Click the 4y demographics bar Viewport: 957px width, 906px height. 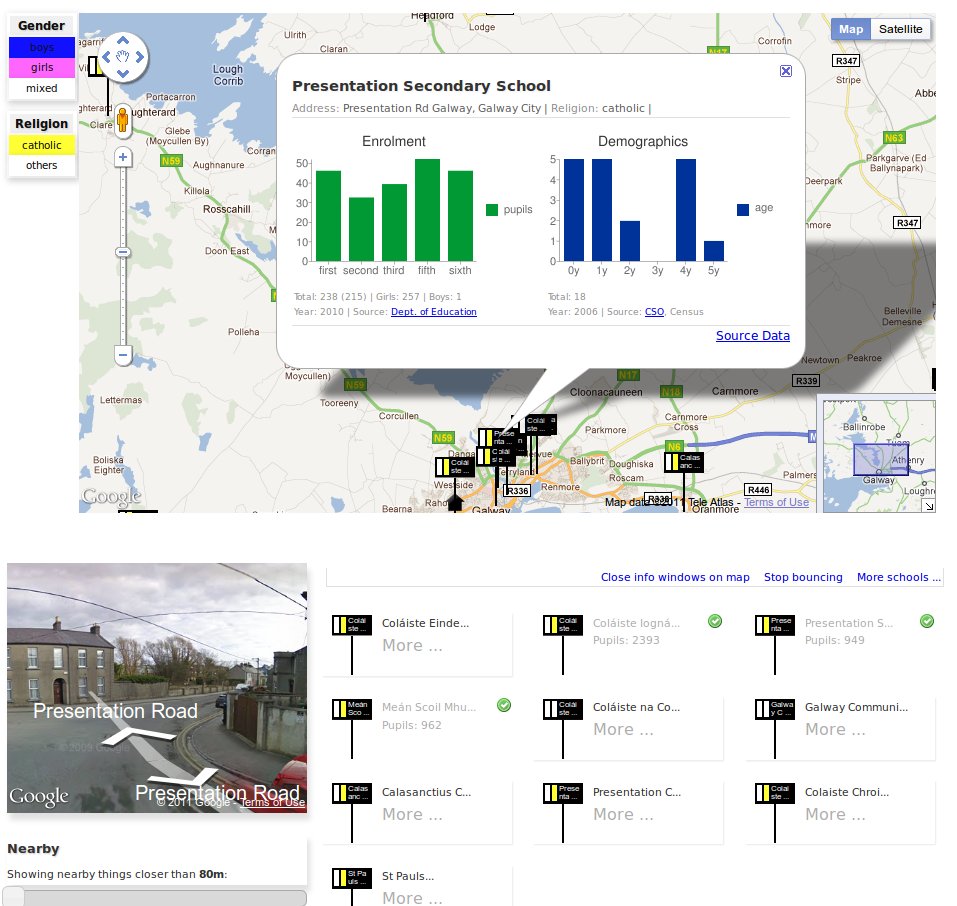[686, 210]
